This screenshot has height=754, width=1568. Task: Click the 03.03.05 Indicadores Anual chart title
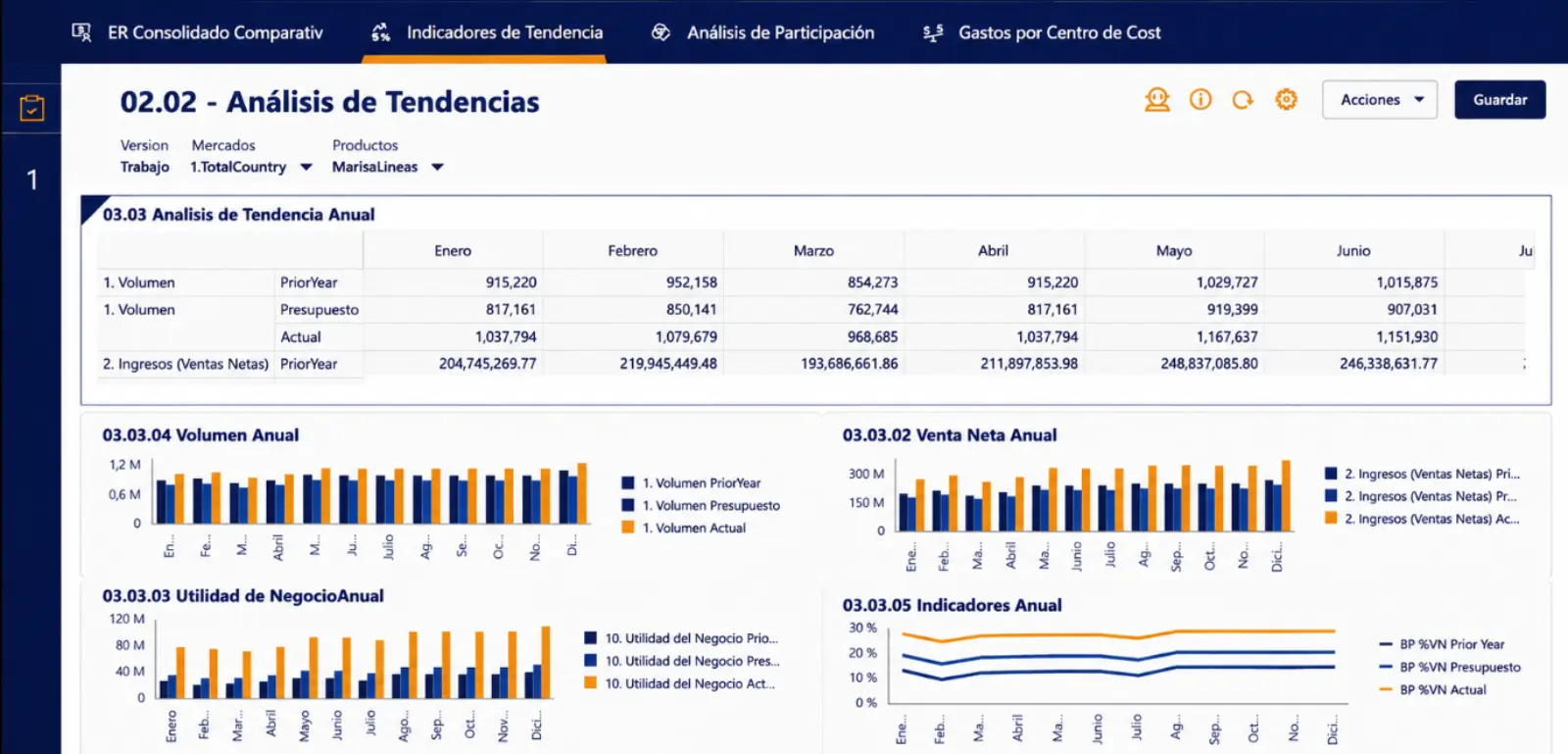953,606
